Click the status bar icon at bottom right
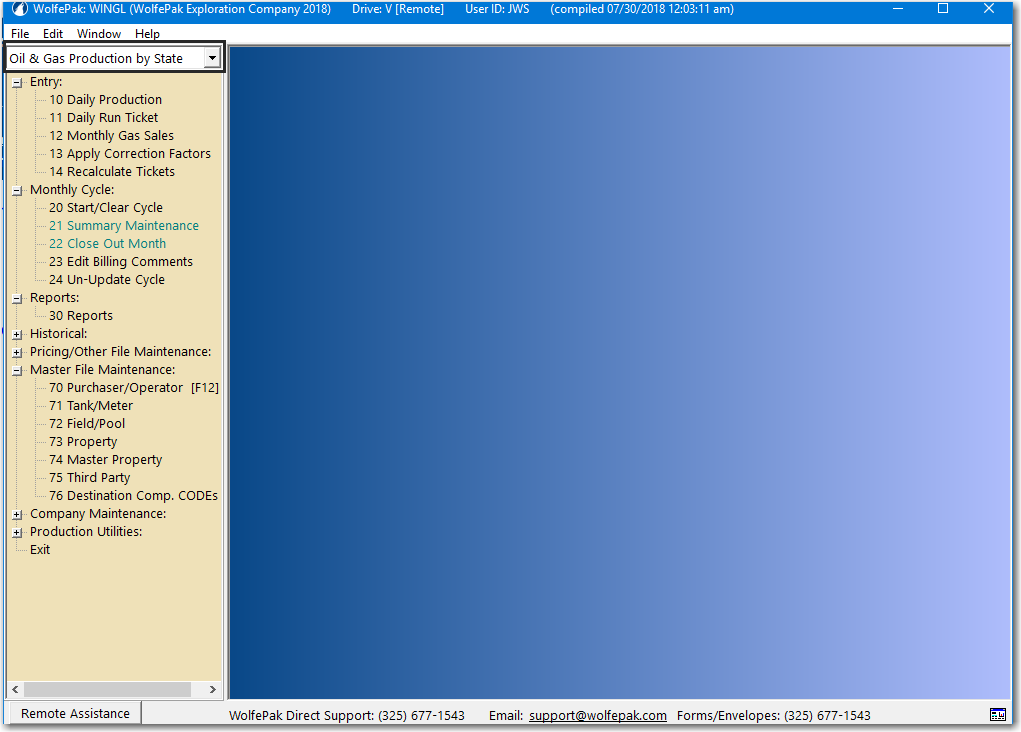Screen dimensions: 1021x732 pyautogui.click(x=997, y=714)
